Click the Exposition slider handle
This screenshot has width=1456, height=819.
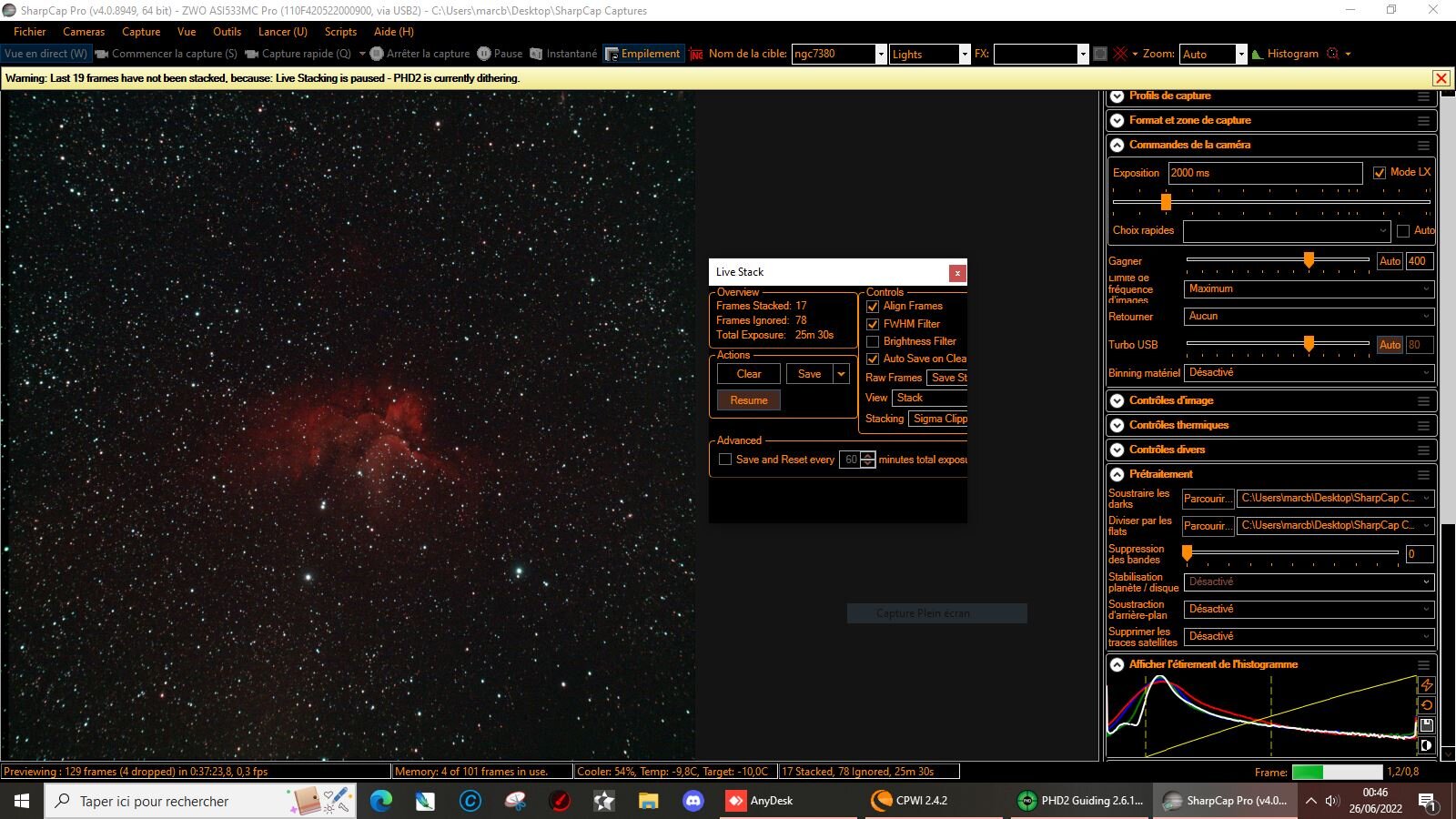click(1166, 202)
